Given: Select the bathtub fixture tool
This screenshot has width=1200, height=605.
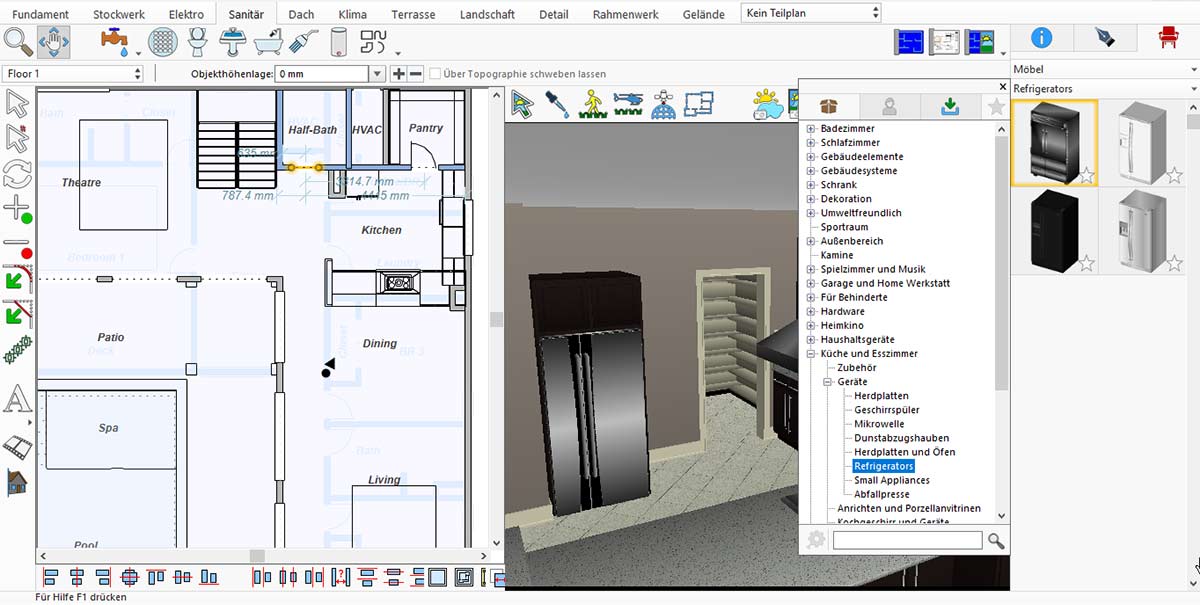Looking at the screenshot, I should [268, 42].
